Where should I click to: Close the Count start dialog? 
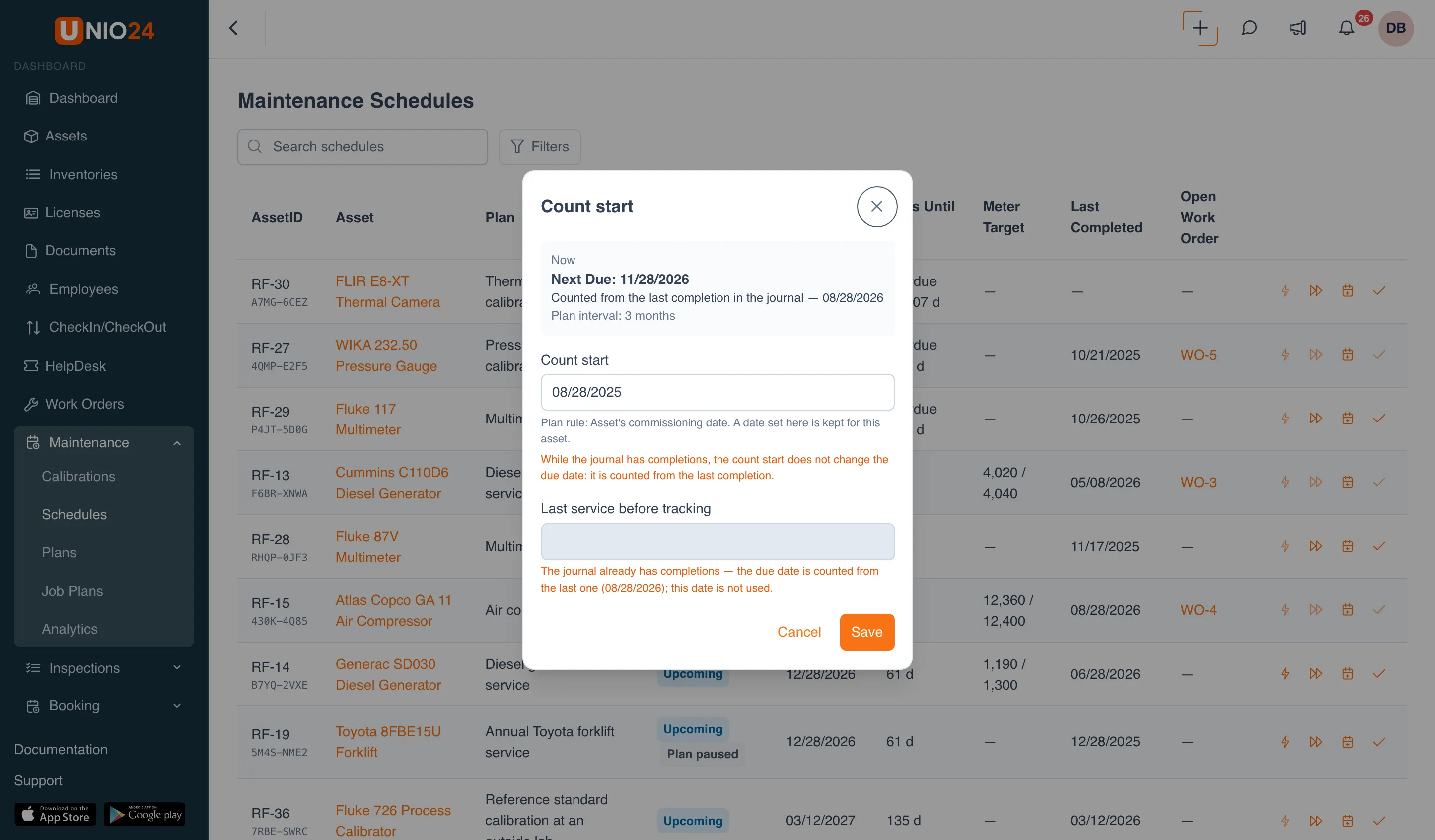click(876, 207)
